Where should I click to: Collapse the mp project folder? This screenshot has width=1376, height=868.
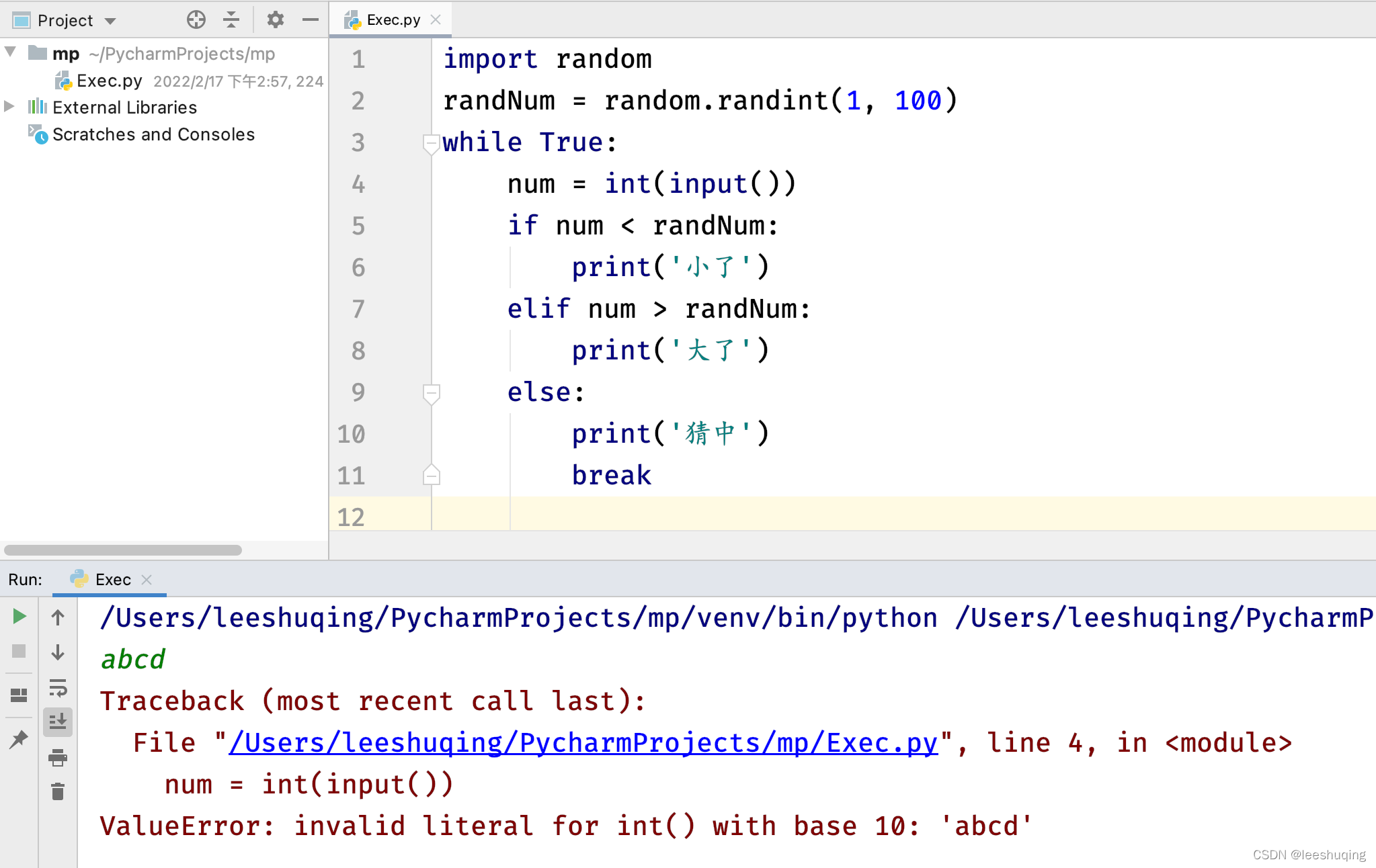(11, 52)
